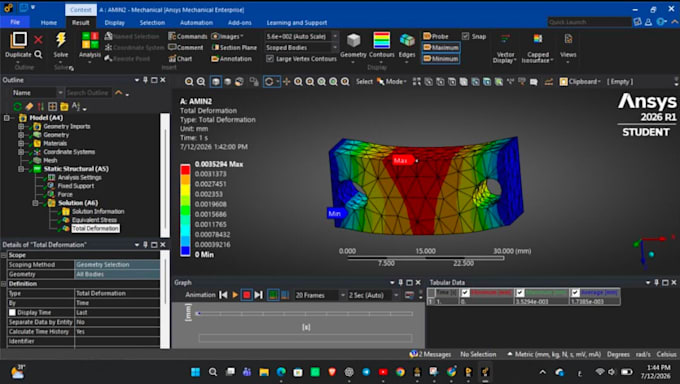
Task: Select Fixed Support in the tree
Action: (75, 186)
